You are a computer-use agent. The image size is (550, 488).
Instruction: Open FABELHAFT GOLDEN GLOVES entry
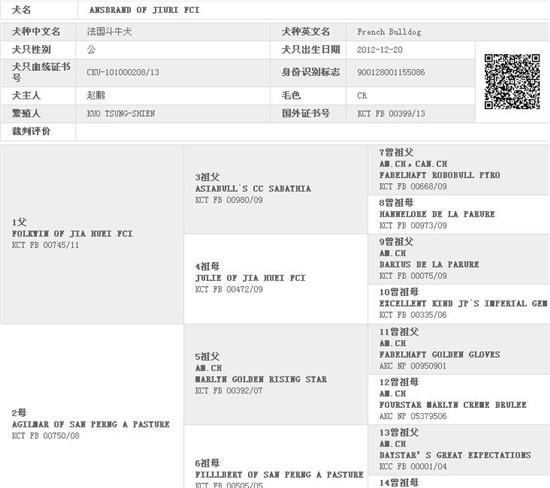point(440,355)
